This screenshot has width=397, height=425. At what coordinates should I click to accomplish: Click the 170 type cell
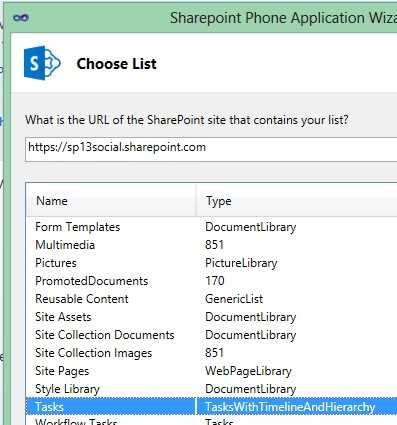click(x=215, y=281)
